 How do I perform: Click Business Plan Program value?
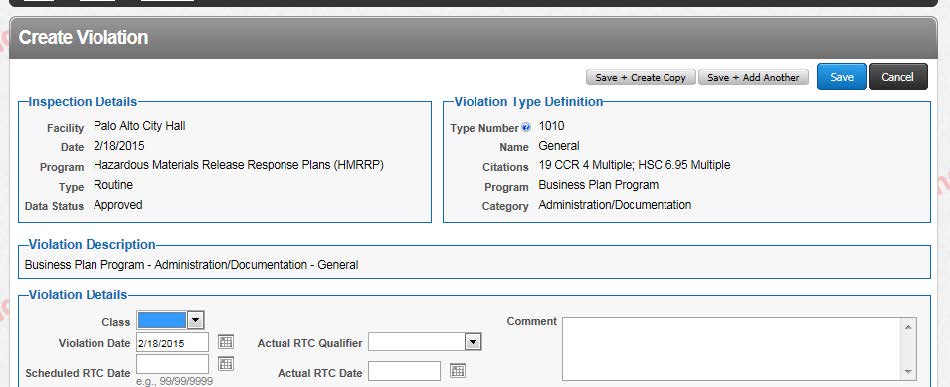click(599, 185)
